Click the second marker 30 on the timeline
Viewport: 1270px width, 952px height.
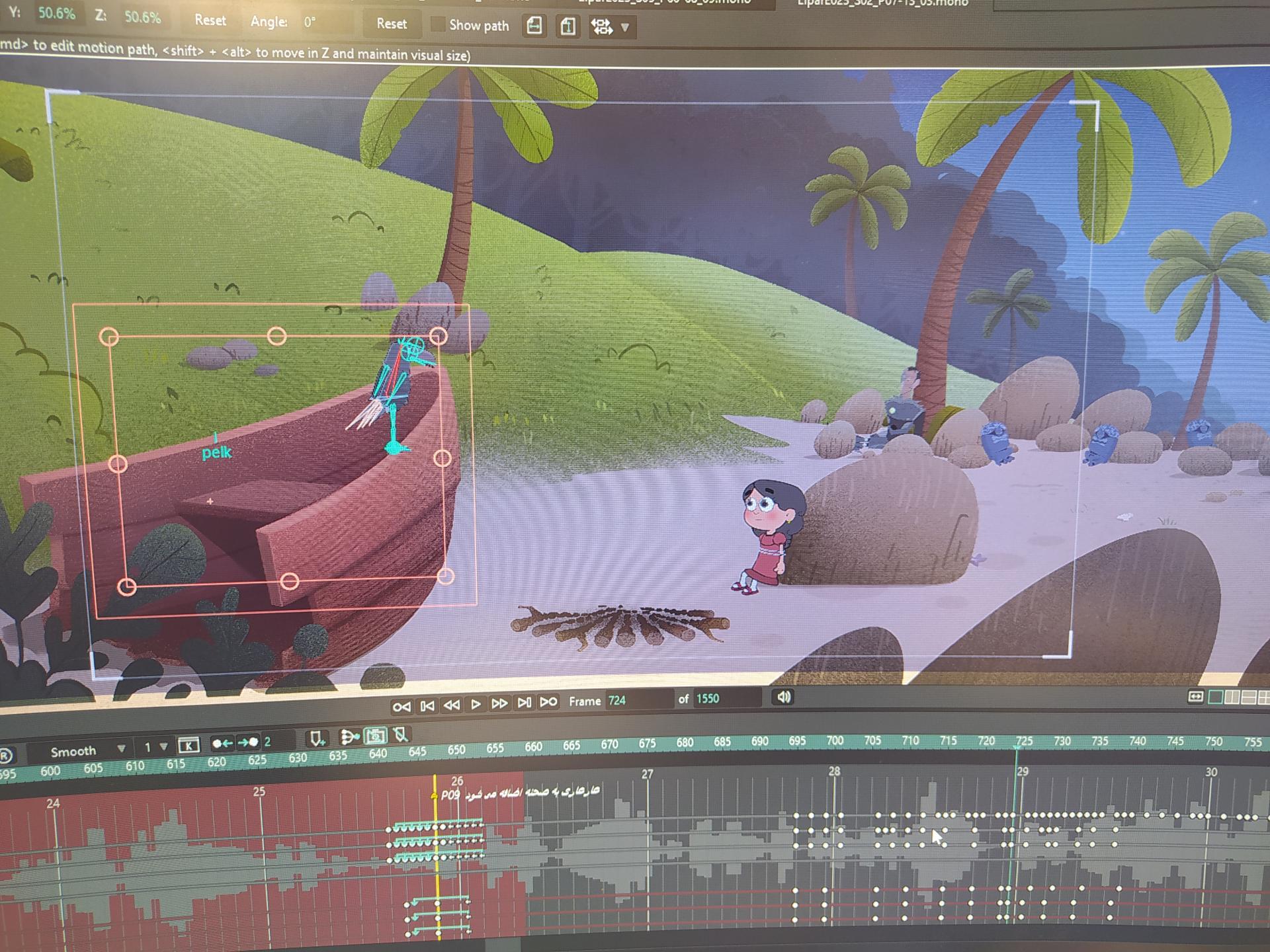pos(1211,772)
